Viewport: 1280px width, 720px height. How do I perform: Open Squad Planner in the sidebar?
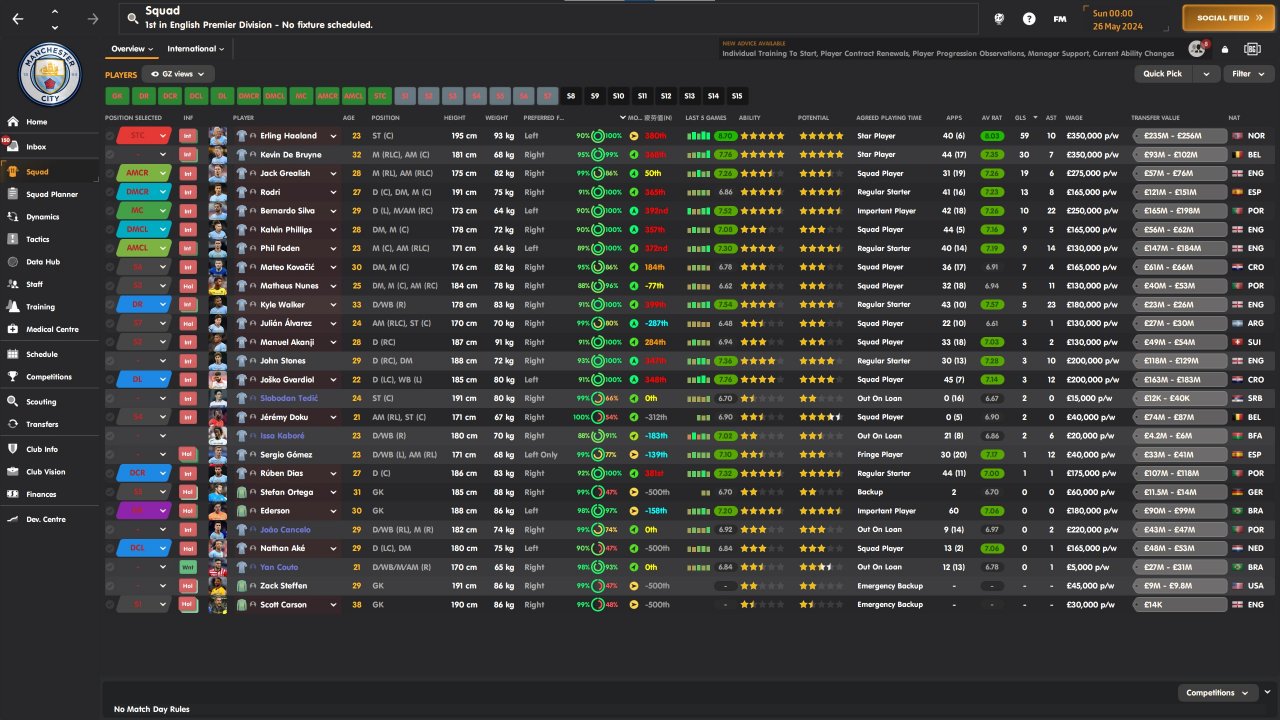click(x=52, y=194)
